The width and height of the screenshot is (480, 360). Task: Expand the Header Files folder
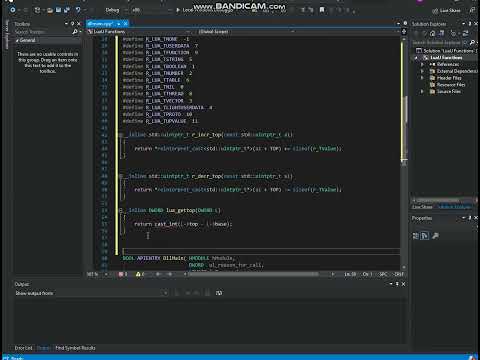(x=422, y=78)
